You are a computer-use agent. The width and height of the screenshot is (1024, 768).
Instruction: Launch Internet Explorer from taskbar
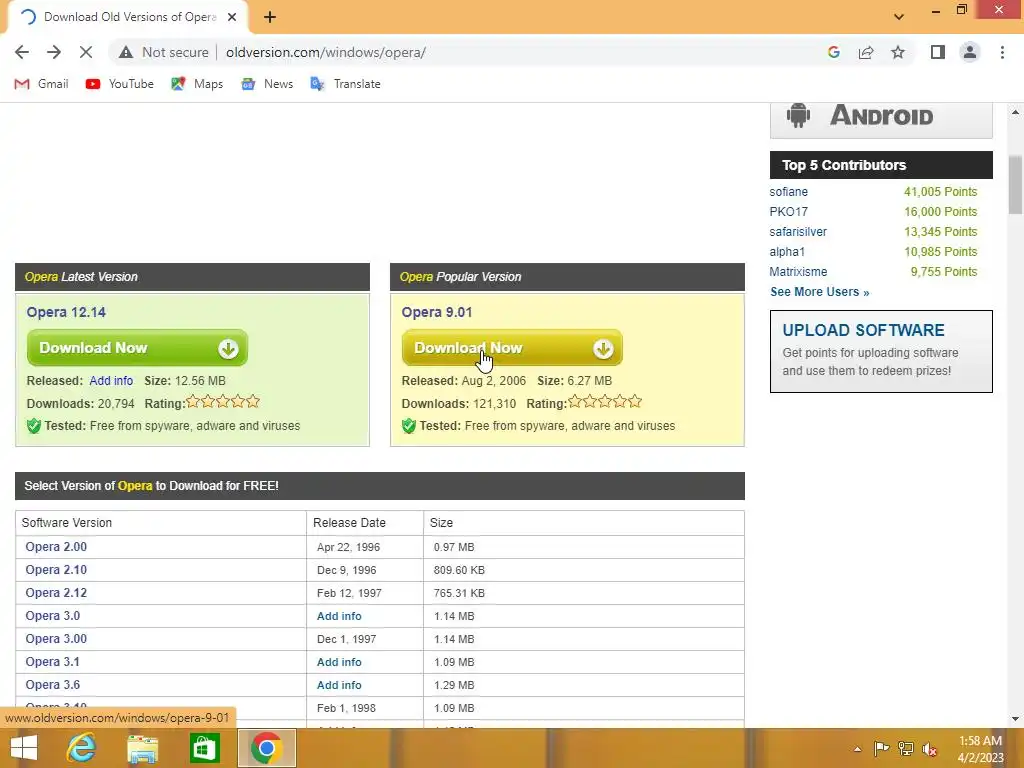(x=82, y=748)
